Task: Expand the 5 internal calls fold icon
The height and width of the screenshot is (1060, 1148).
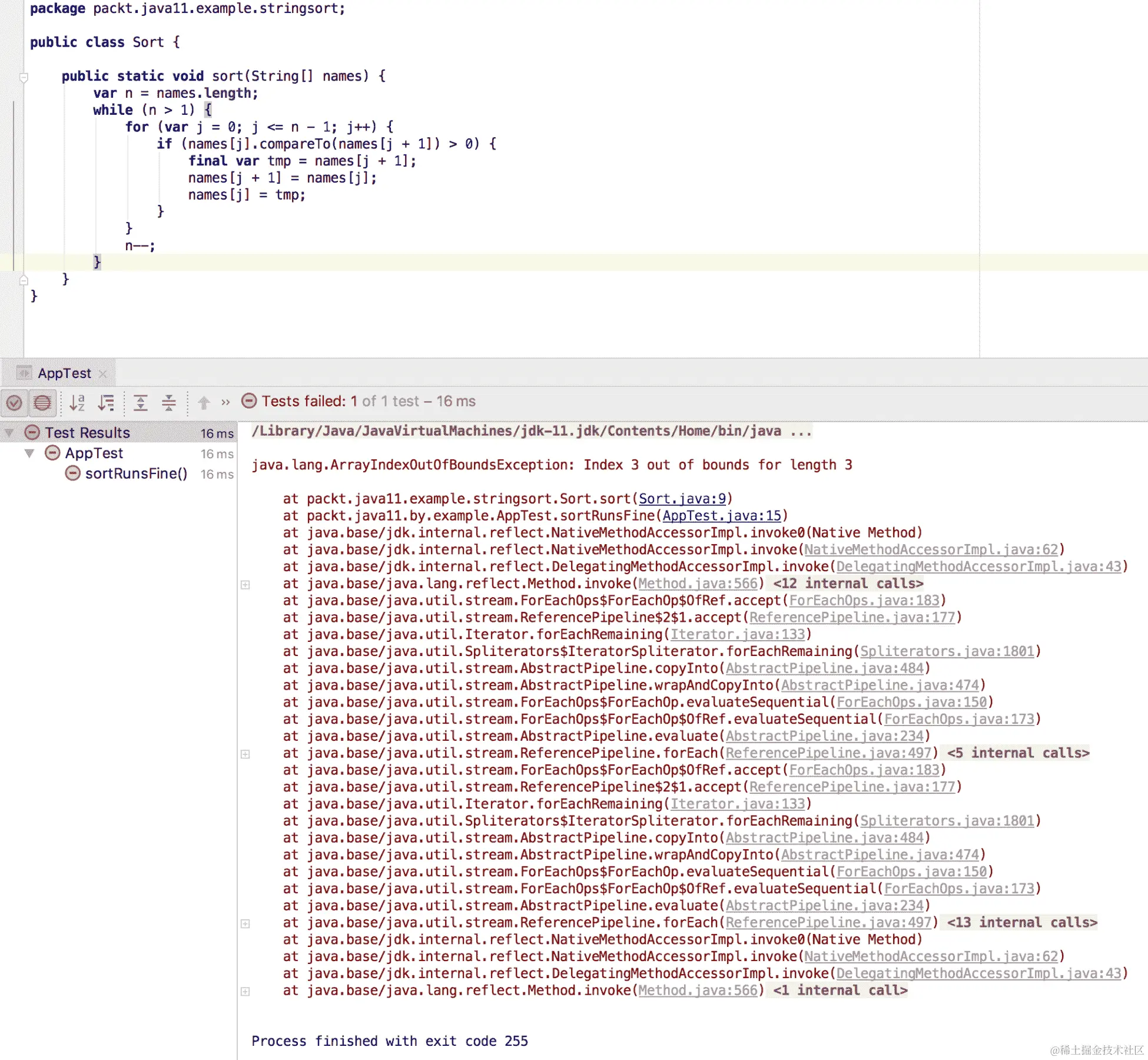Action: tap(245, 754)
